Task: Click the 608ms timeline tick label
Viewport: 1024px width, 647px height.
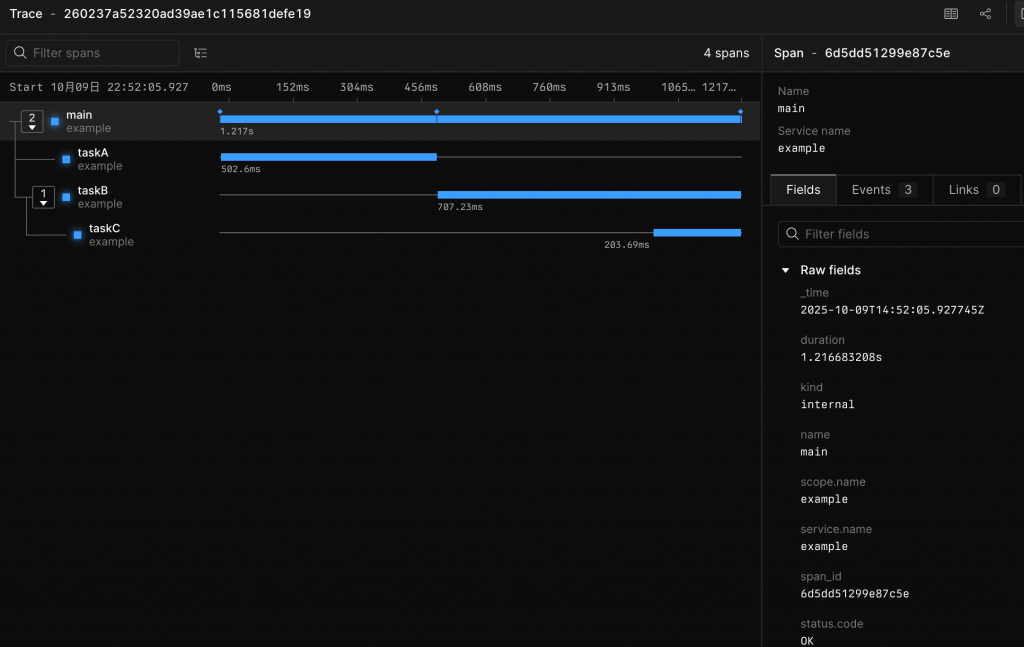Action: 485,87
